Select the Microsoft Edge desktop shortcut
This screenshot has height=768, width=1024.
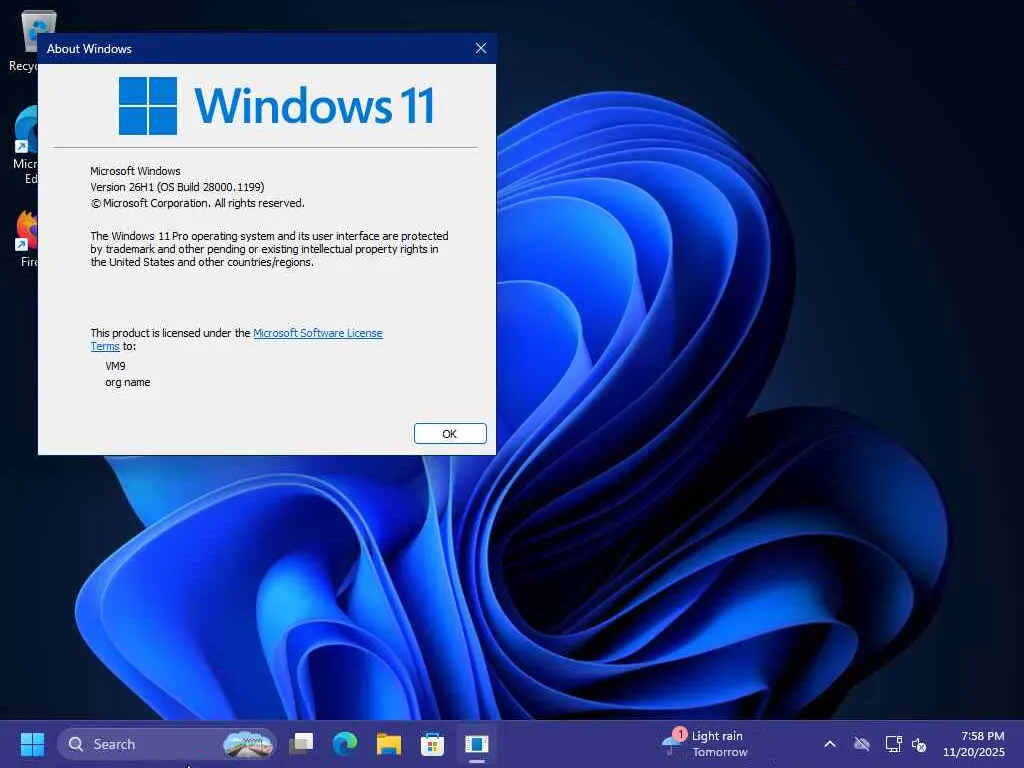[x=25, y=145]
